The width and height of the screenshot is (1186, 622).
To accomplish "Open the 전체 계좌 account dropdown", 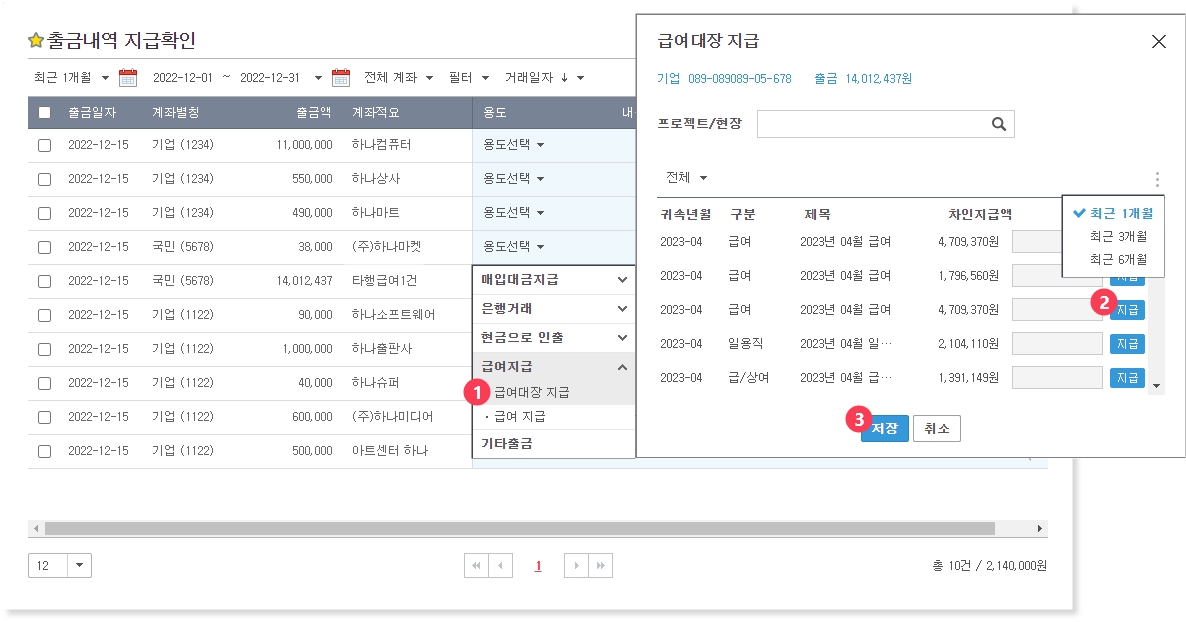I will [398, 78].
